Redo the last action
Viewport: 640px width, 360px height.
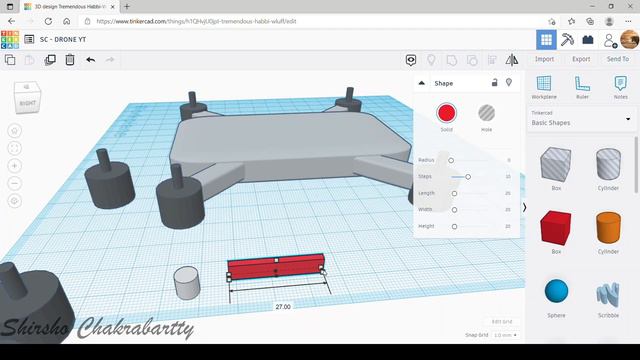tap(110, 60)
